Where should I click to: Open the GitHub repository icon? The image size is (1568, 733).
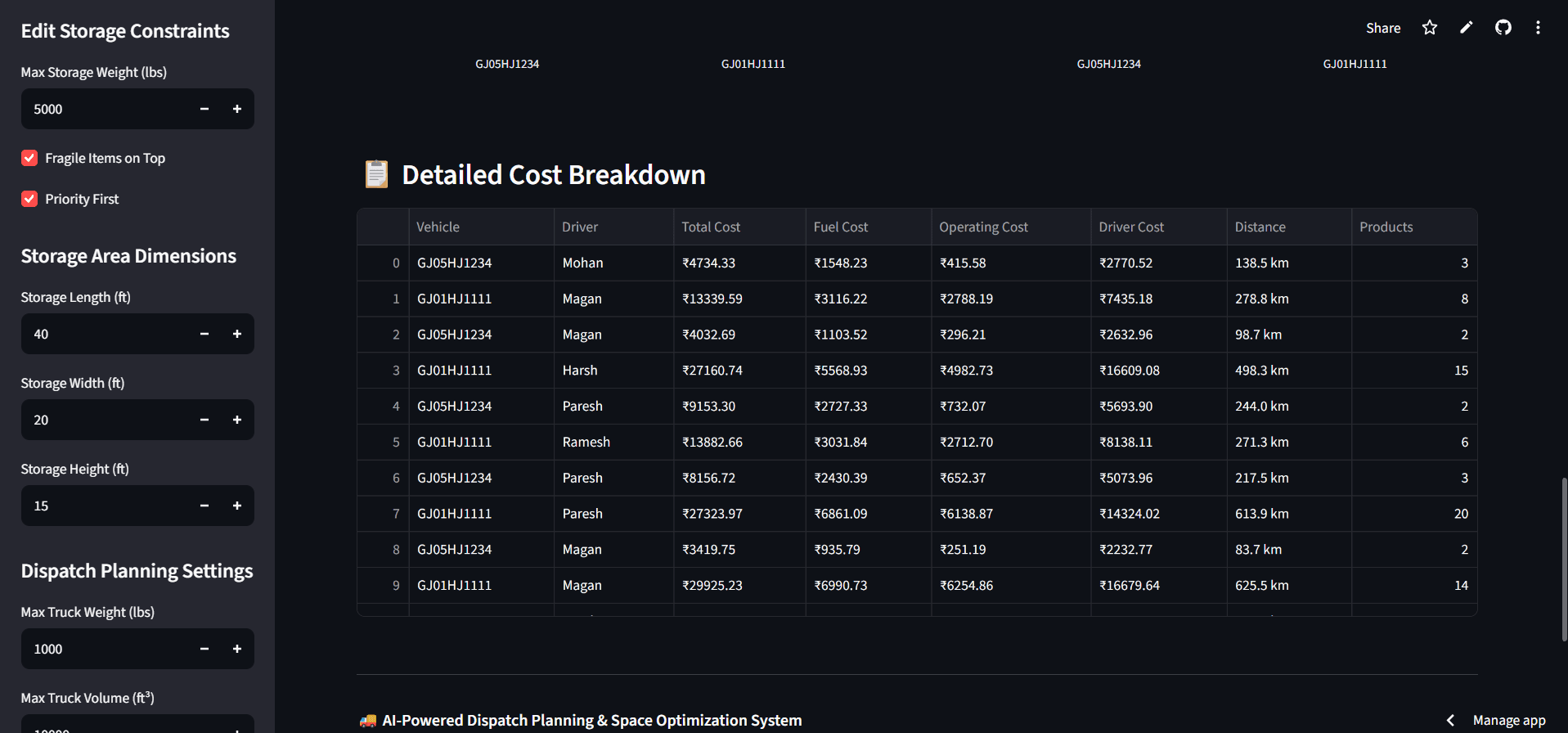click(1503, 28)
